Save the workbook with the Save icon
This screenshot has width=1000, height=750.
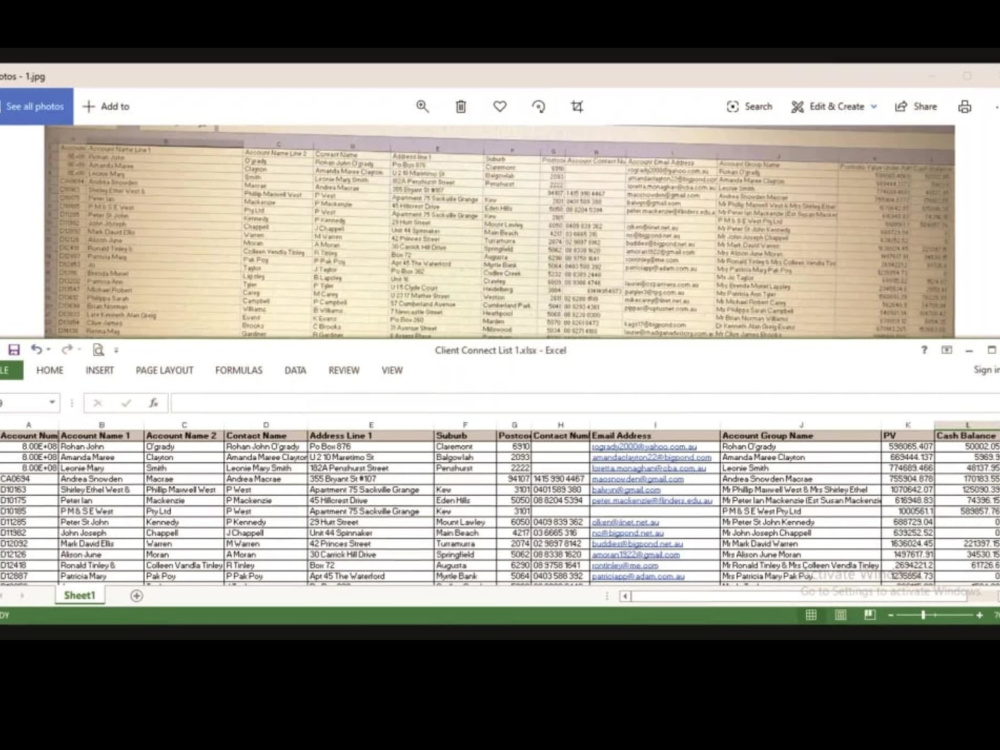tap(14, 349)
